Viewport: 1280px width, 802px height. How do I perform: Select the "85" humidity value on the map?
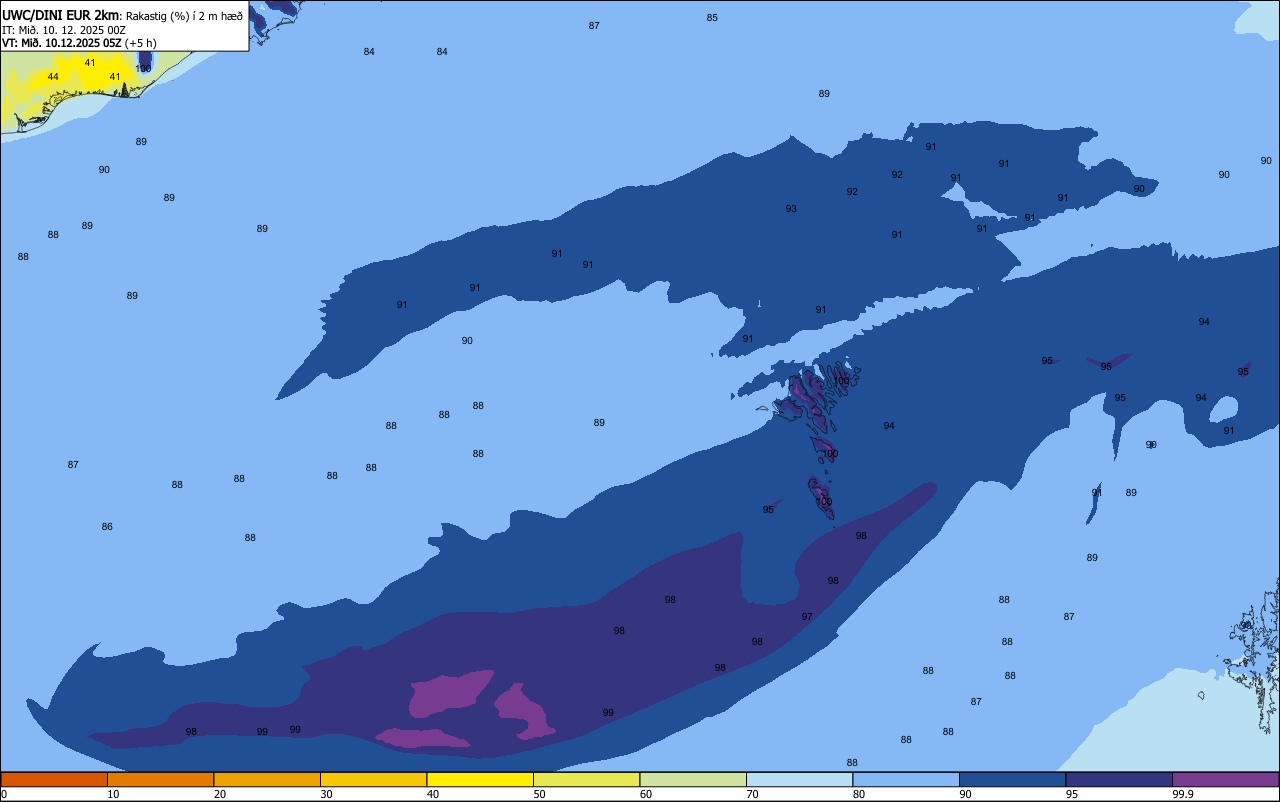[712, 18]
